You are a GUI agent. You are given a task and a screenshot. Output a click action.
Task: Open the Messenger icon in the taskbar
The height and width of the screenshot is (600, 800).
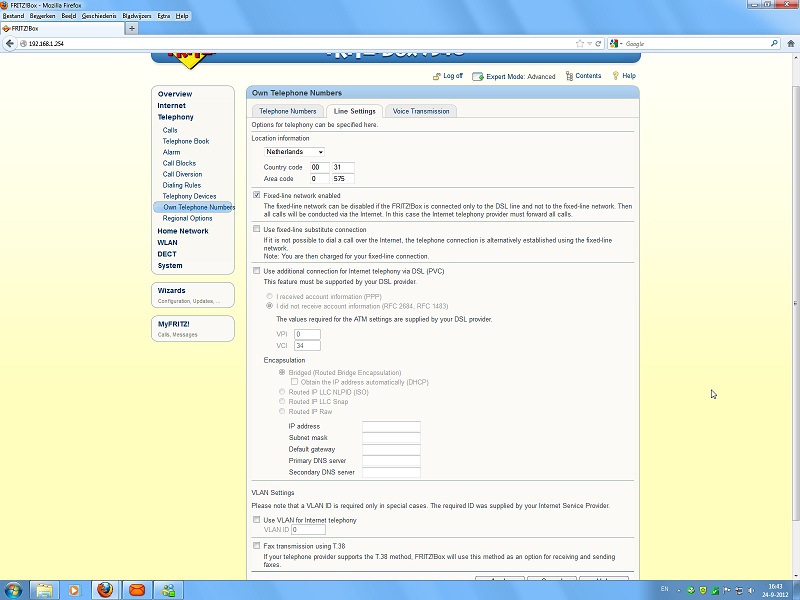[168, 590]
